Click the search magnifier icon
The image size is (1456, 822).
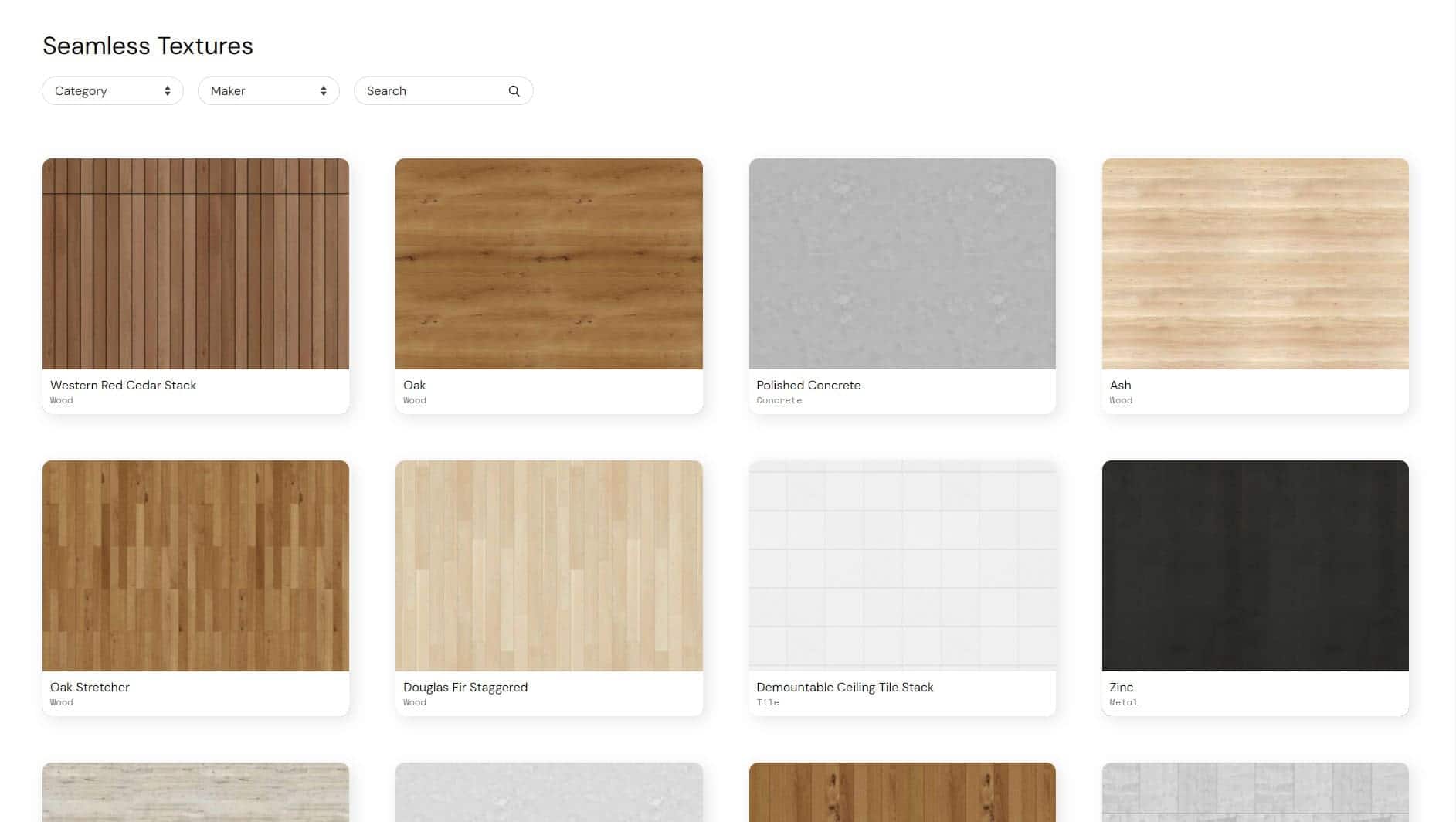514,90
